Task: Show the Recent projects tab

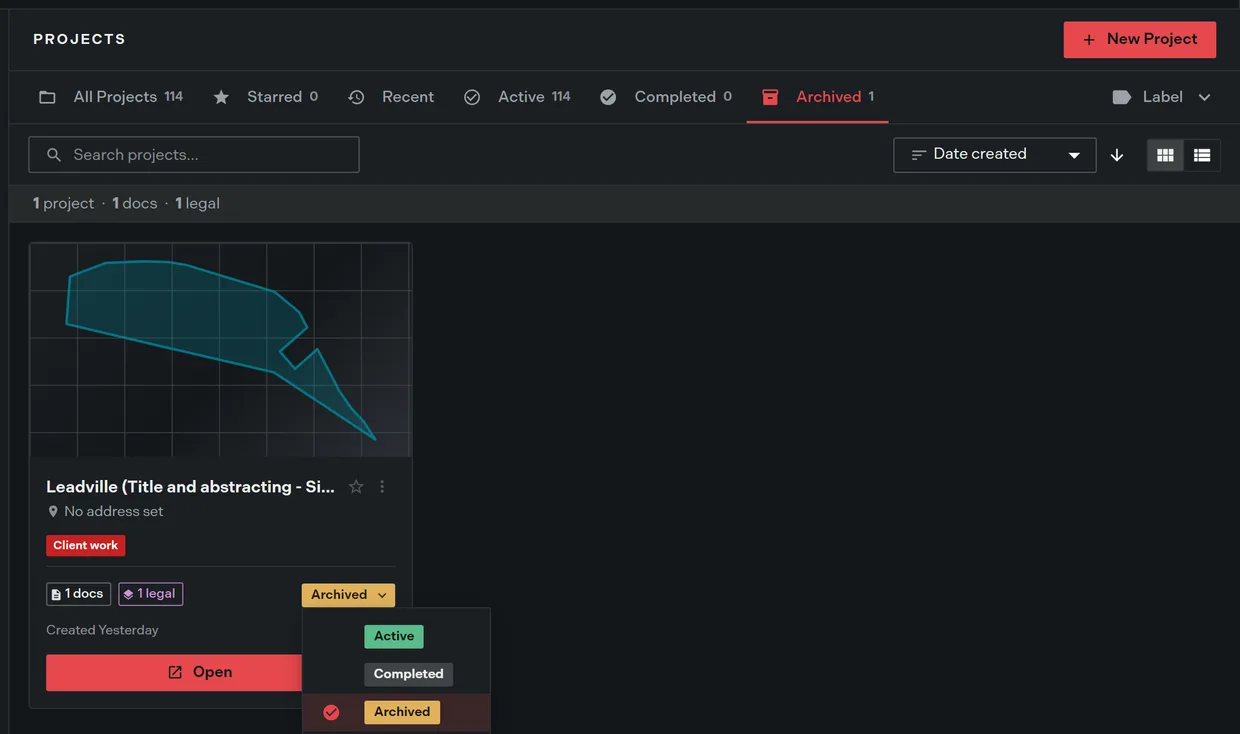Action: tap(391, 97)
